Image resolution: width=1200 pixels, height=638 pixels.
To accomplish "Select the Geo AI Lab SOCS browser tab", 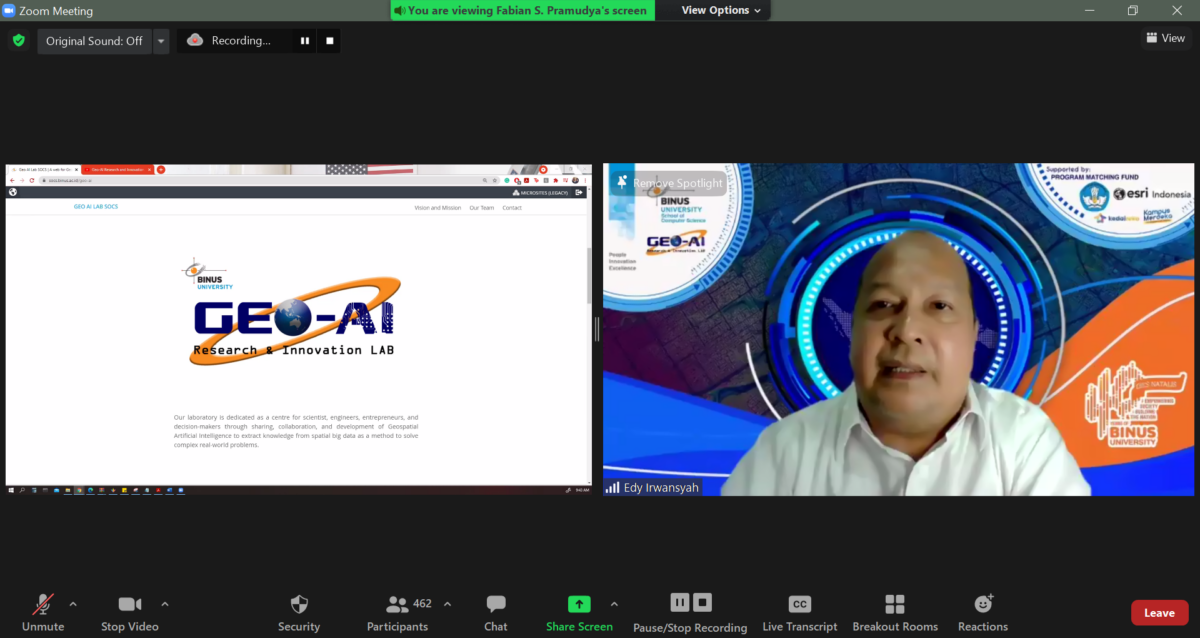I will tap(44, 170).
